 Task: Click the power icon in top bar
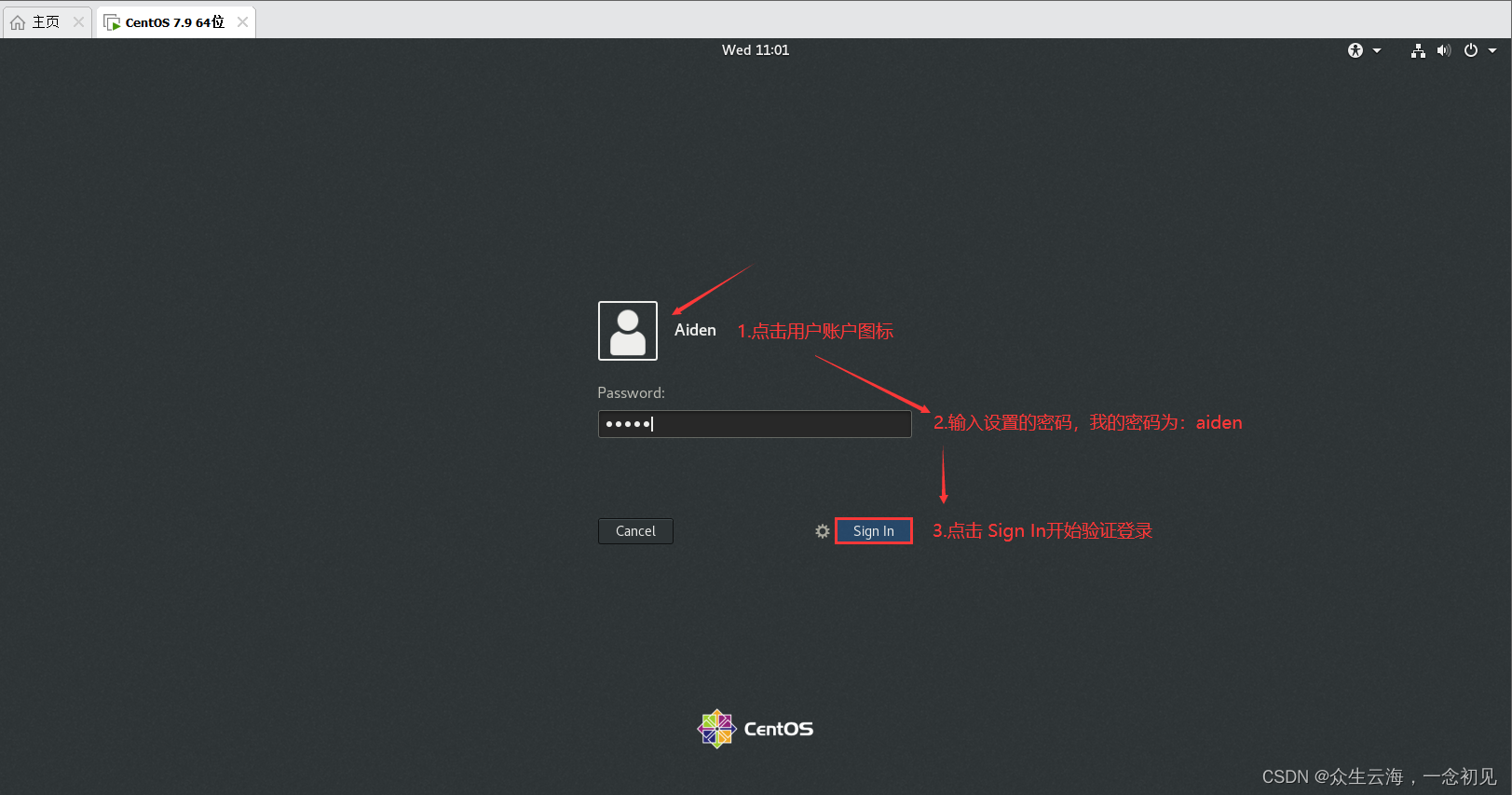click(x=1470, y=50)
